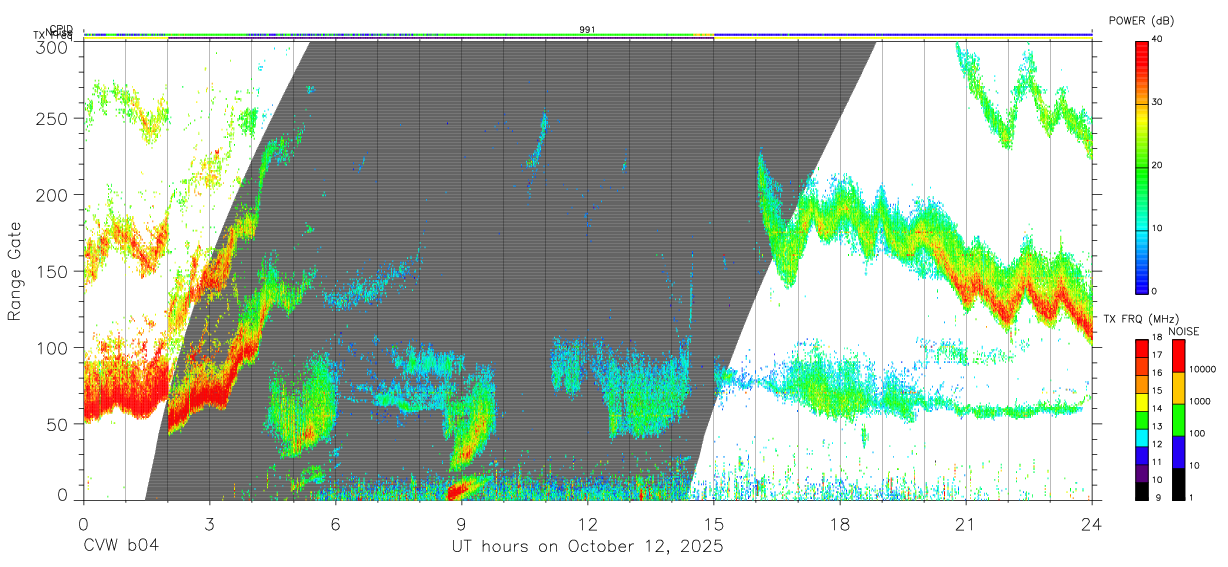Click the 10 label in NOISE legend
The width and height of the screenshot is (1228, 567).
pos(1193,466)
